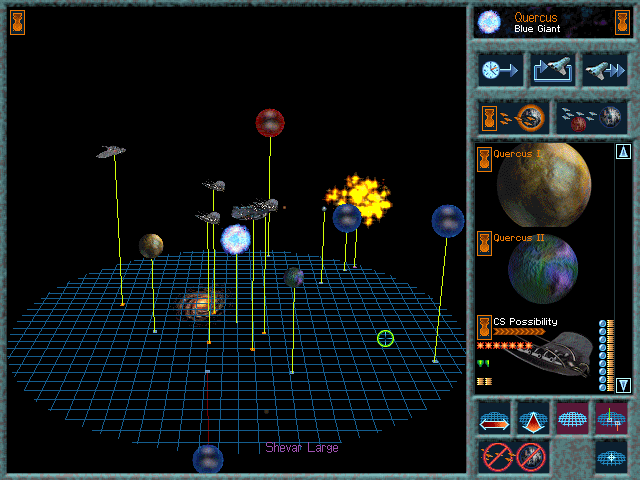Select the yellow-brown star on left of map
Image resolution: width=640 pixels, height=480 pixels.
tap(151, 246)
